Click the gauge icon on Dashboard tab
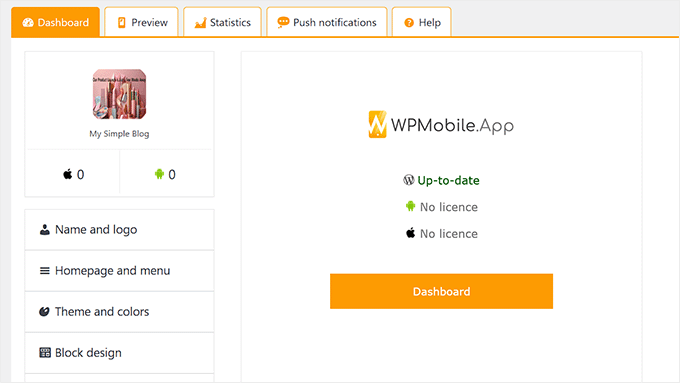The image size is (680, 383). click(28, 23)
